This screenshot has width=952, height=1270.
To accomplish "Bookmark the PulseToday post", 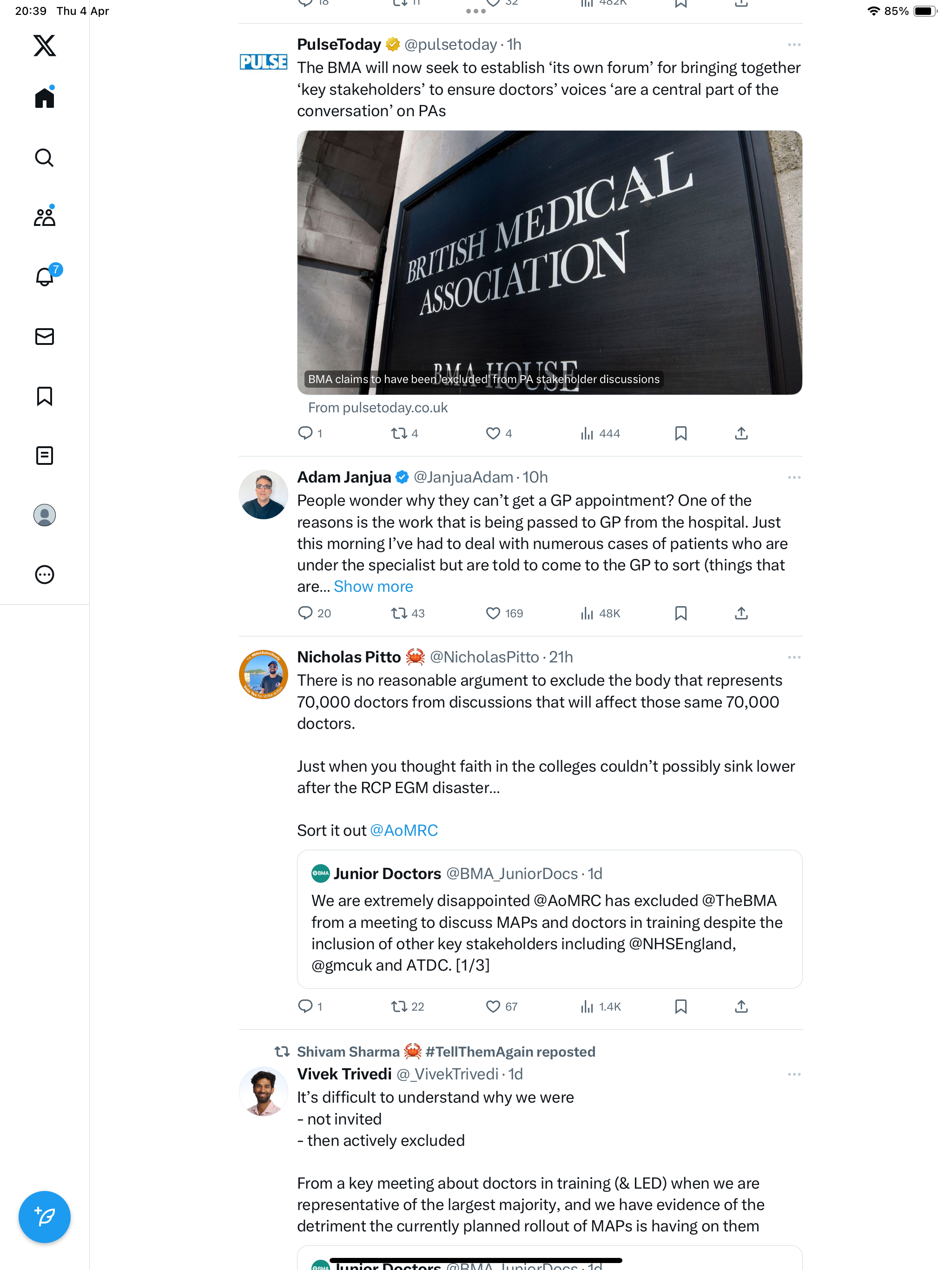I will (x=681, y=433).
